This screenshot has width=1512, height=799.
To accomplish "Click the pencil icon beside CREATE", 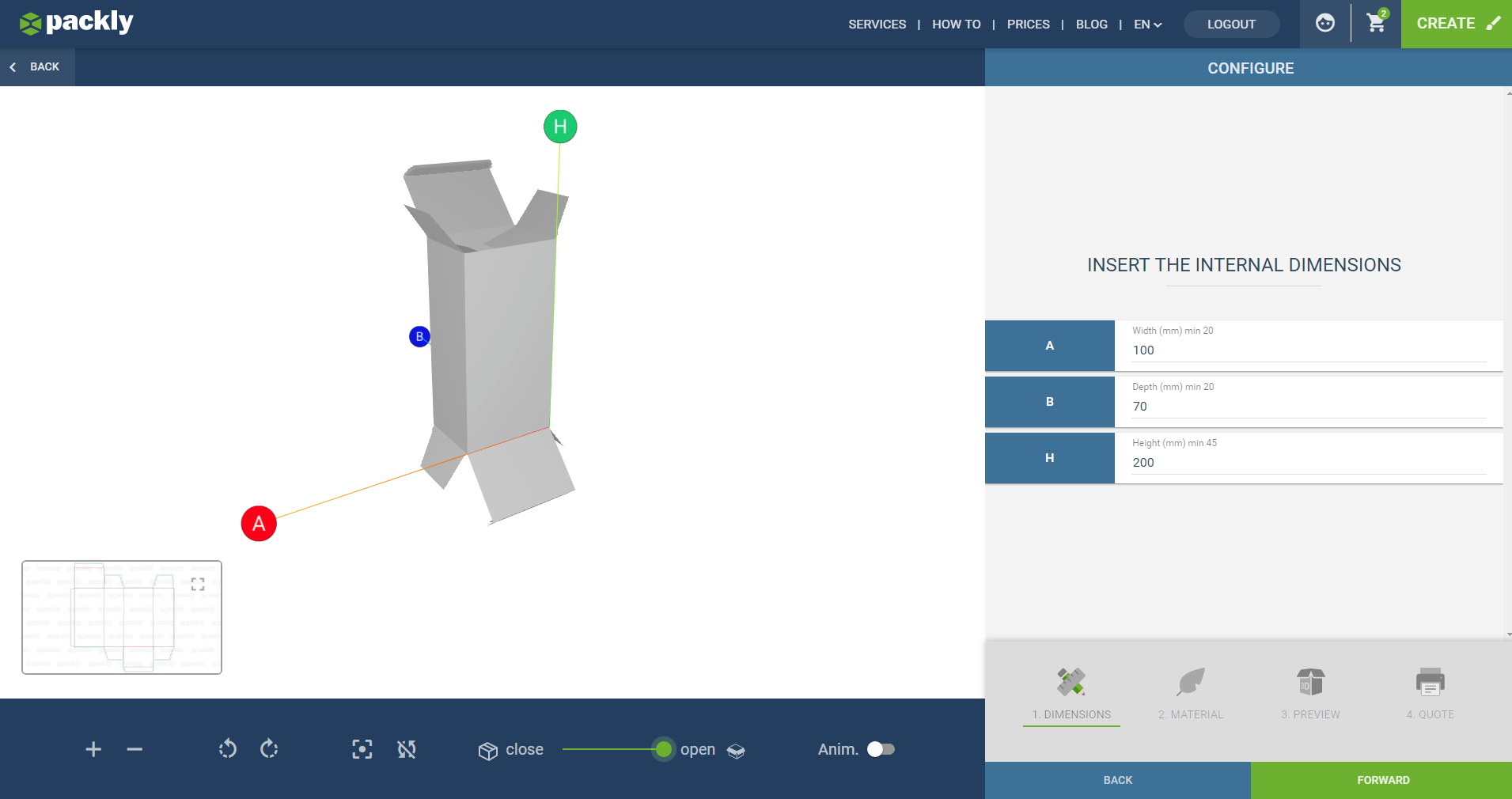I will click(x=1493, y=23).
